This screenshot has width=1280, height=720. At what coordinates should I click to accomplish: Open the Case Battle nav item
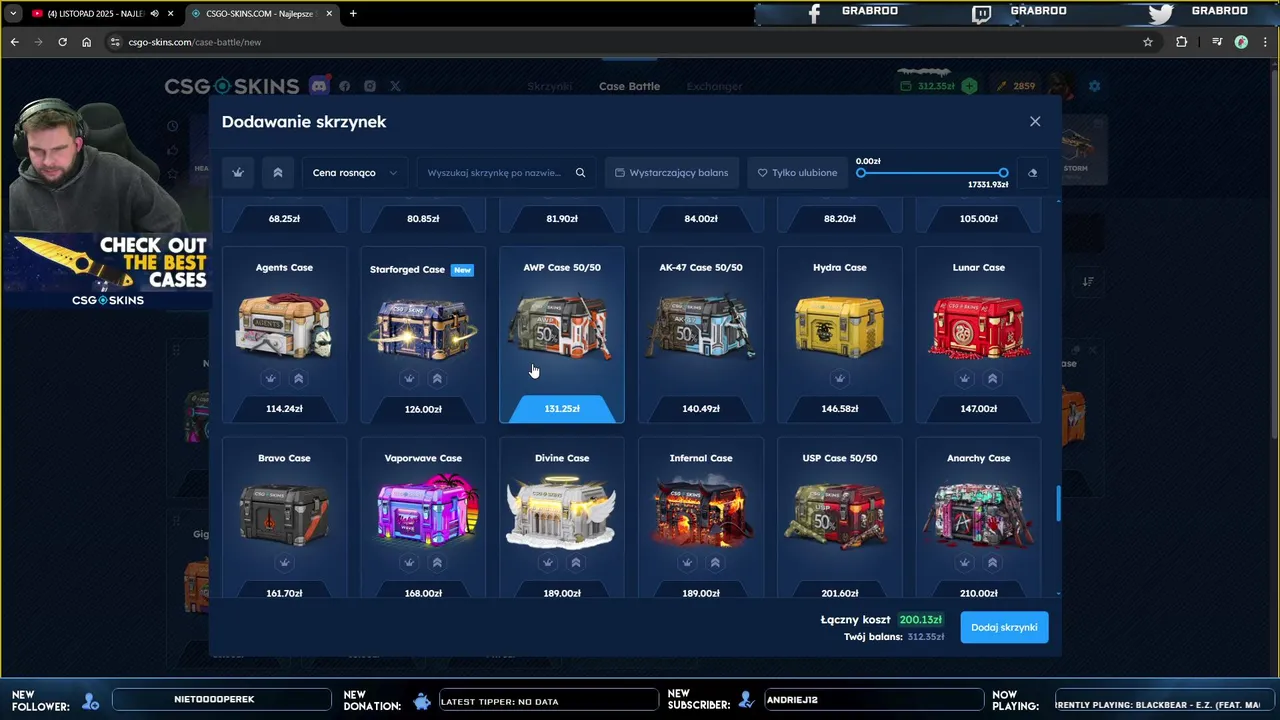click(629, 86)
